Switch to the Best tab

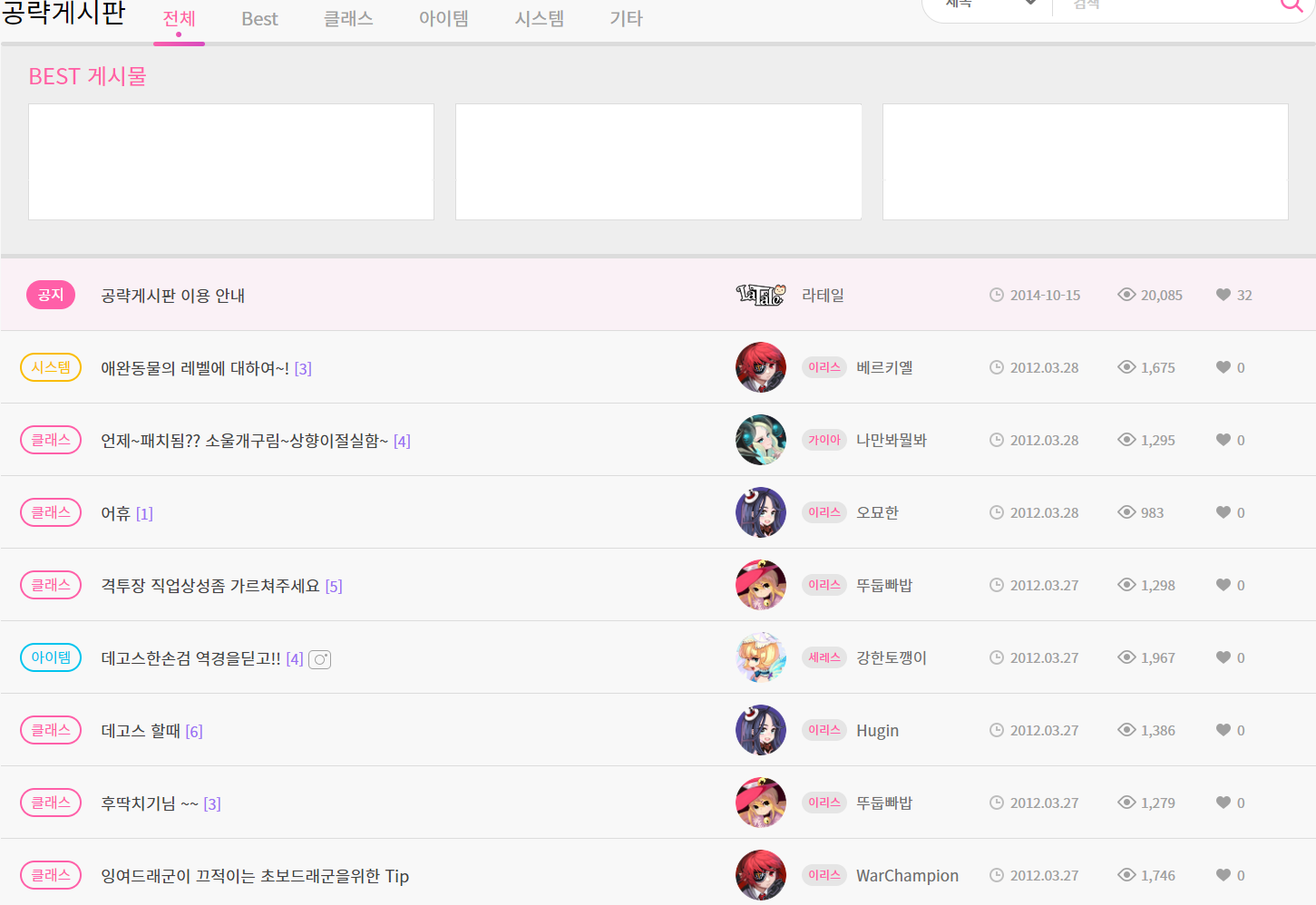[259, 19]
